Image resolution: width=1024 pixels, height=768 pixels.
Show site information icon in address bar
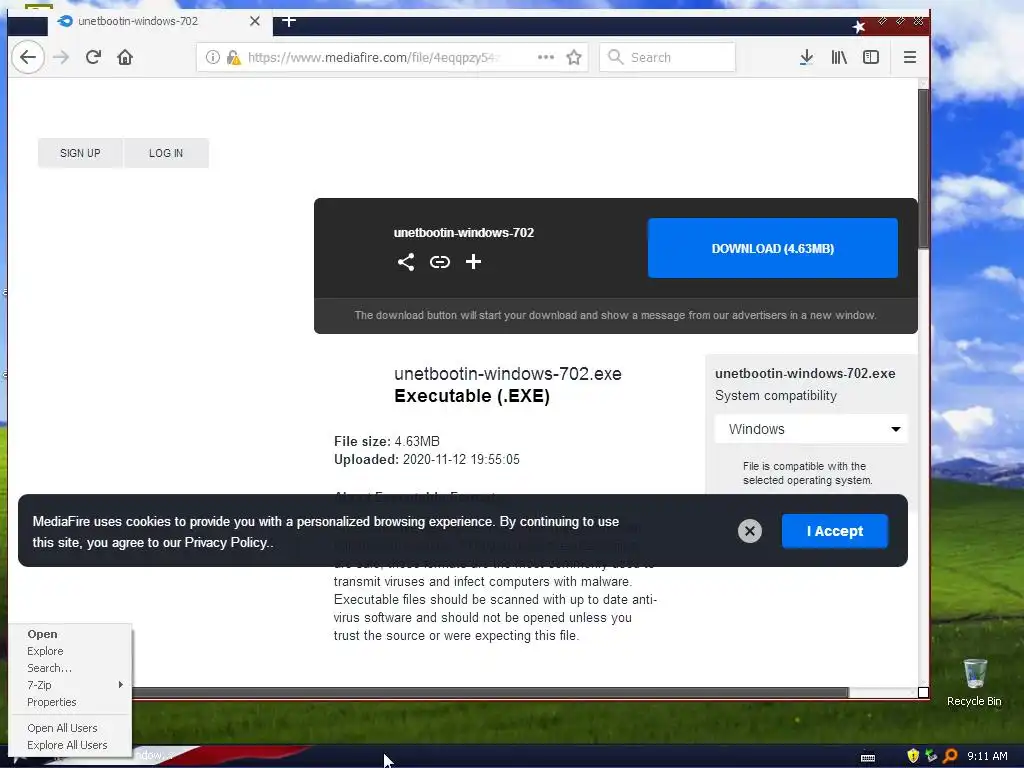pos(213,57)
